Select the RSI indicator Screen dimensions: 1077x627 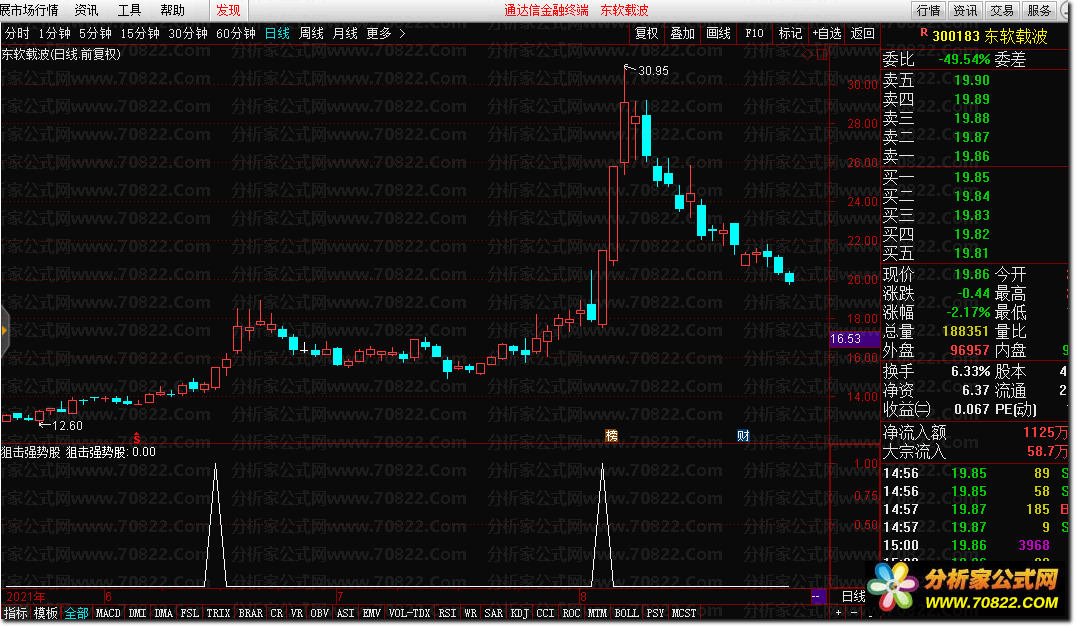[x=447, y=613]
